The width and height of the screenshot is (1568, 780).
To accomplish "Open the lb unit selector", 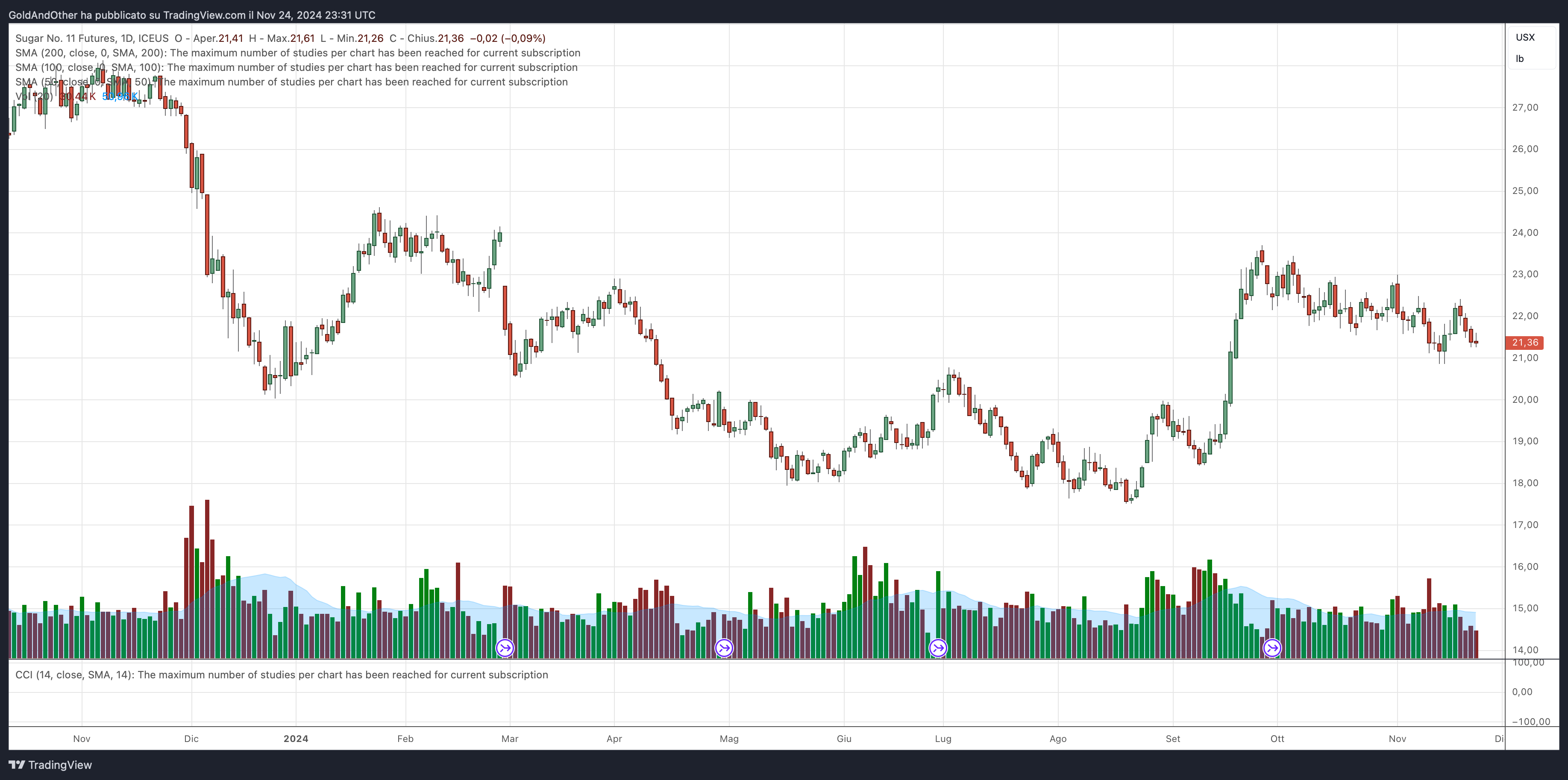I will tap(1520, 59).
